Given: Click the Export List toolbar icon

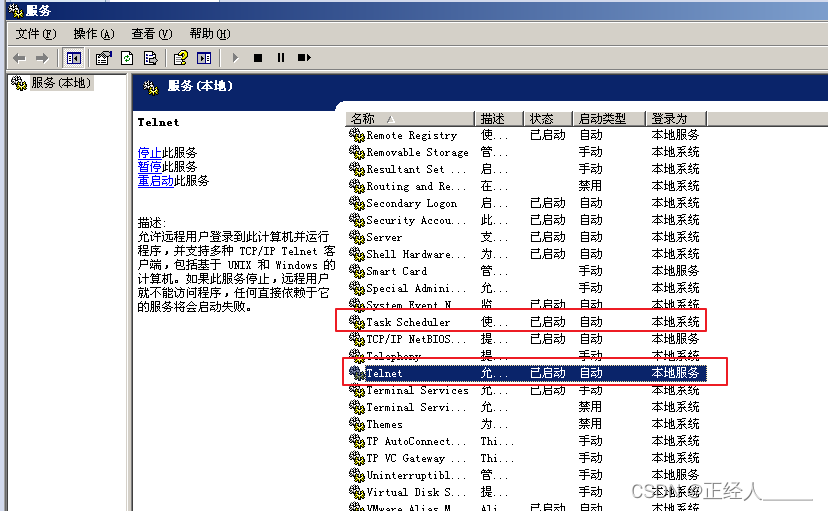Looking at the screenshot, I should point(150,58).
